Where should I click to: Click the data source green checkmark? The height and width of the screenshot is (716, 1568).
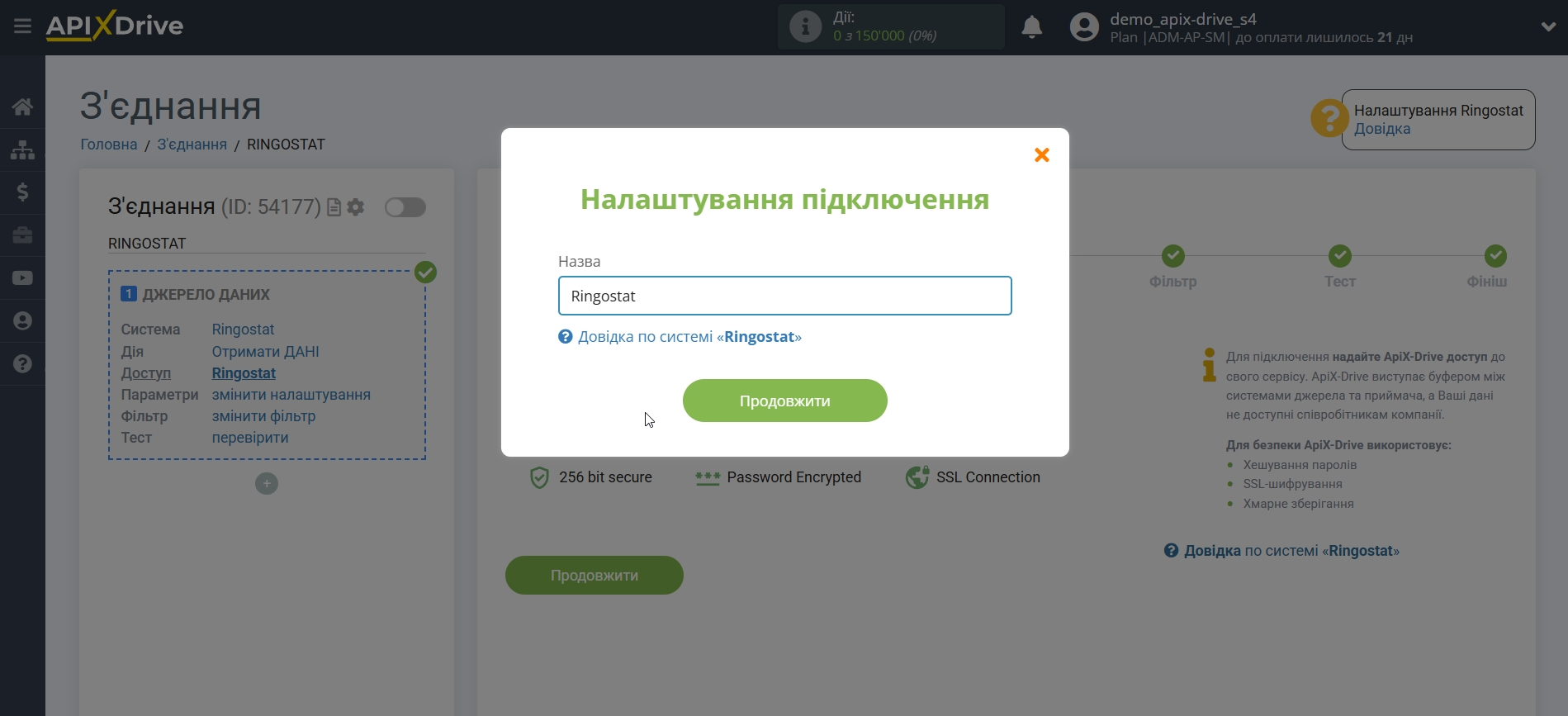pos(425,273)
